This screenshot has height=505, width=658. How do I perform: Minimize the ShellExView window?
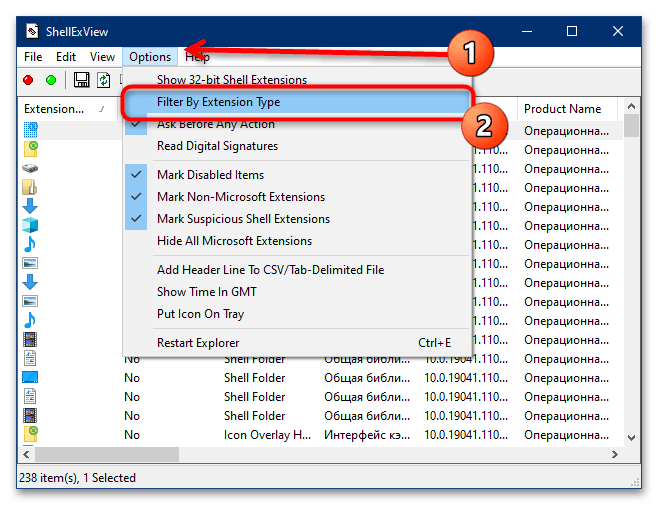point(527,31)
